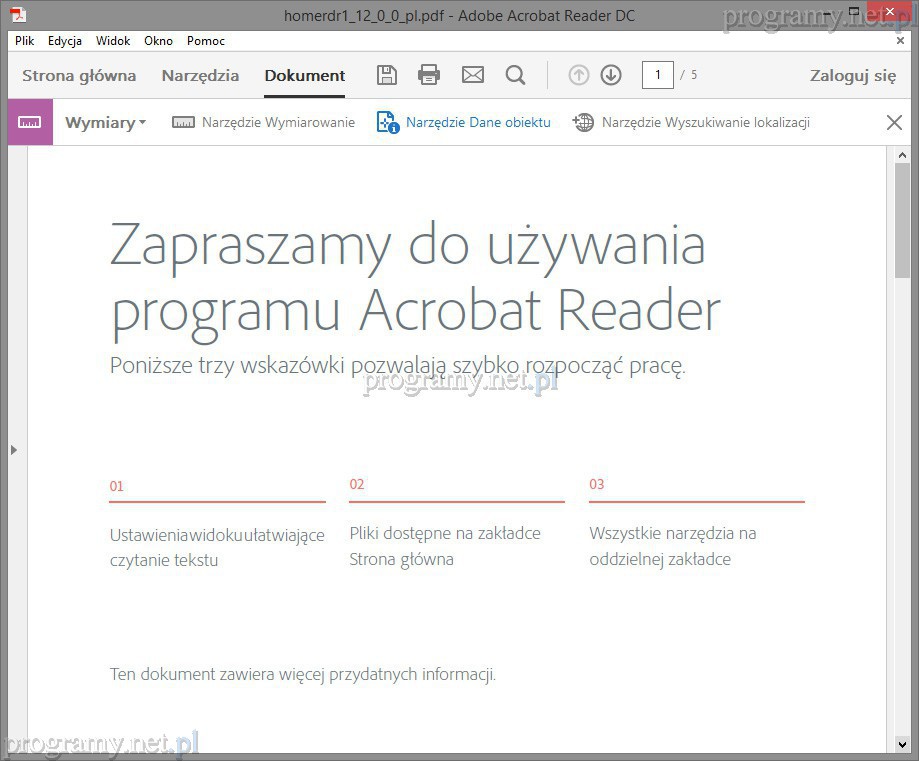
Task: Click the Zaloguj się sign-in button
Action: (852, 75)
